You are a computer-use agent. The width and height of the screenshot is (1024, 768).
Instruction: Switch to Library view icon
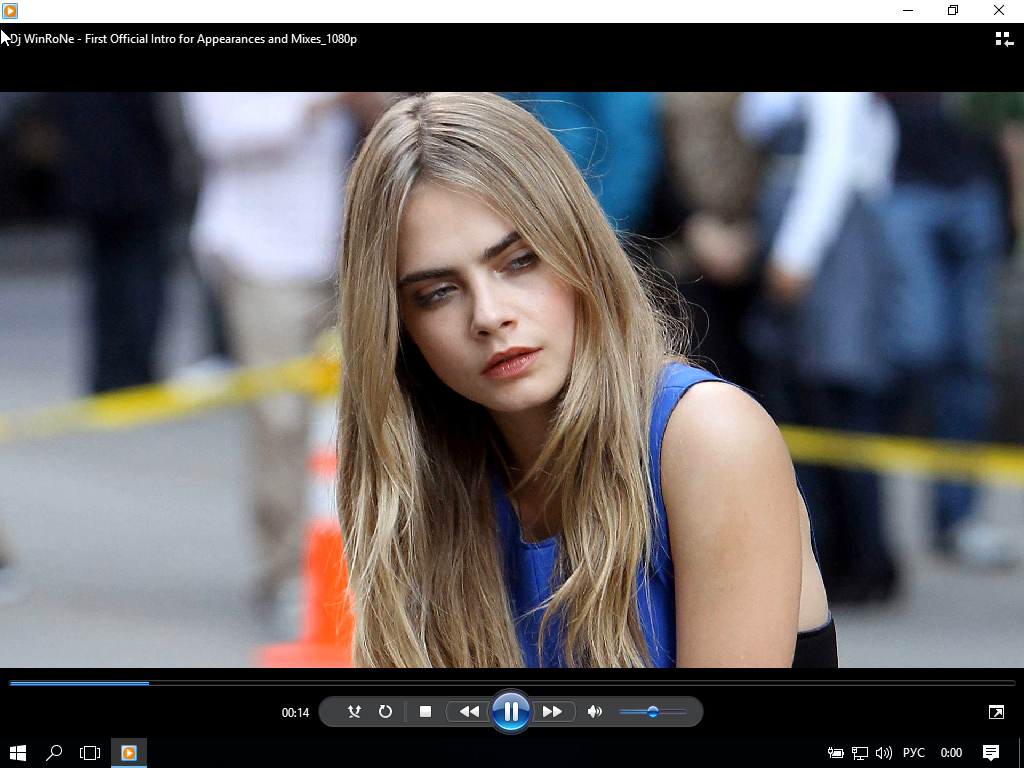point(1004,39)
